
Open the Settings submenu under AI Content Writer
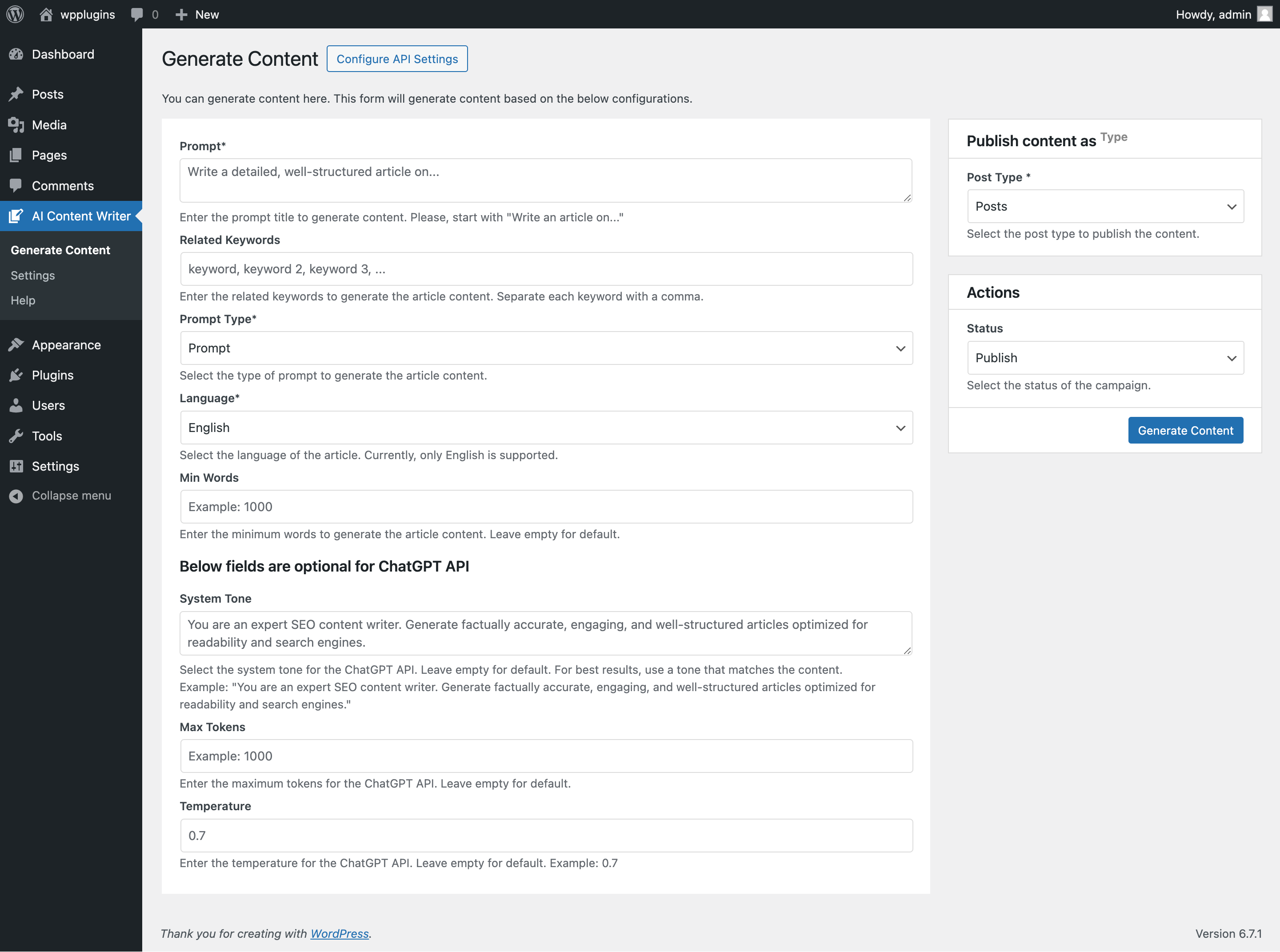tap(33, 276)
